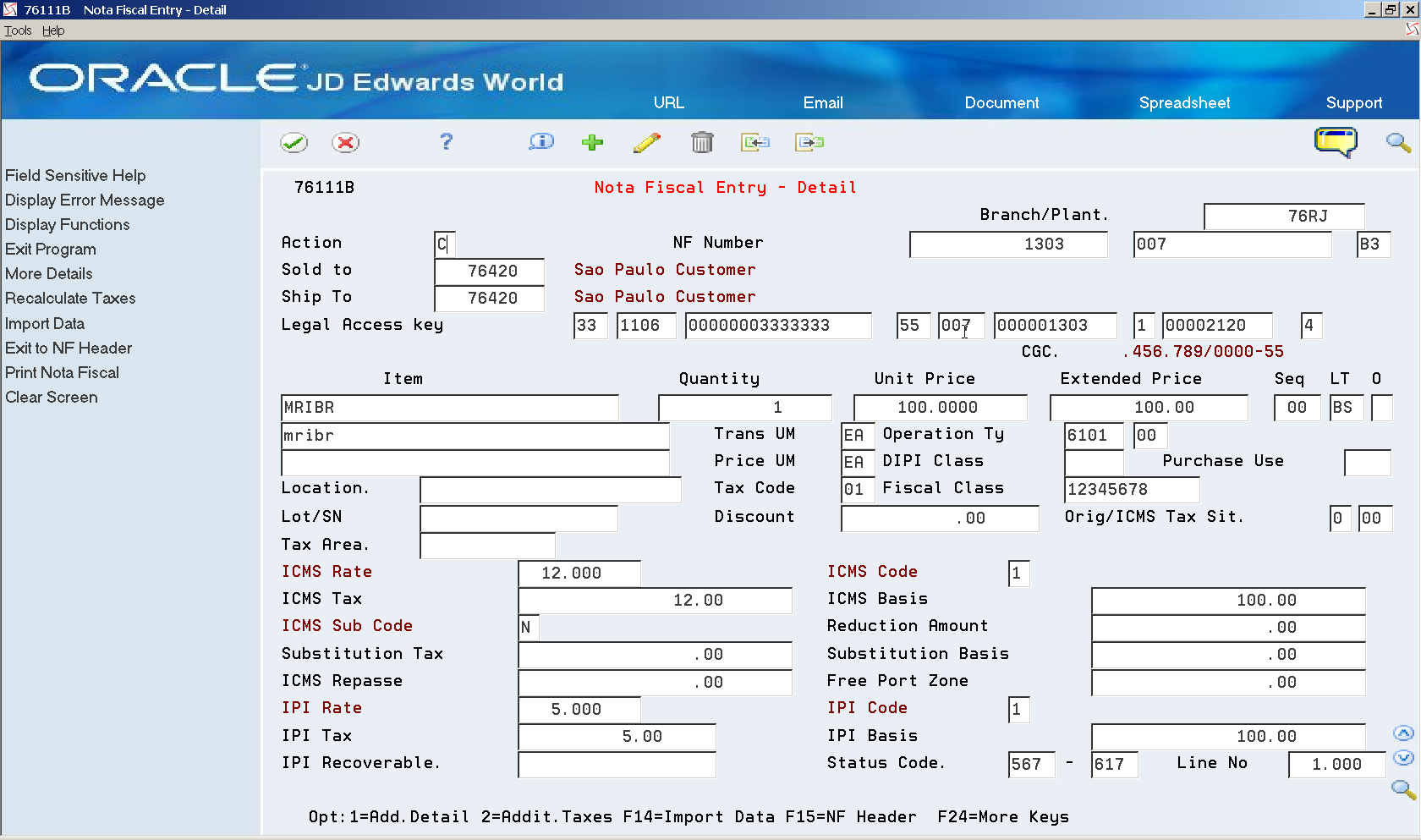Click the magnifier icon in the toolbar
The height and width of the screenshot is (840, 1421).
pyautogui.click(x=1398, y=142)
